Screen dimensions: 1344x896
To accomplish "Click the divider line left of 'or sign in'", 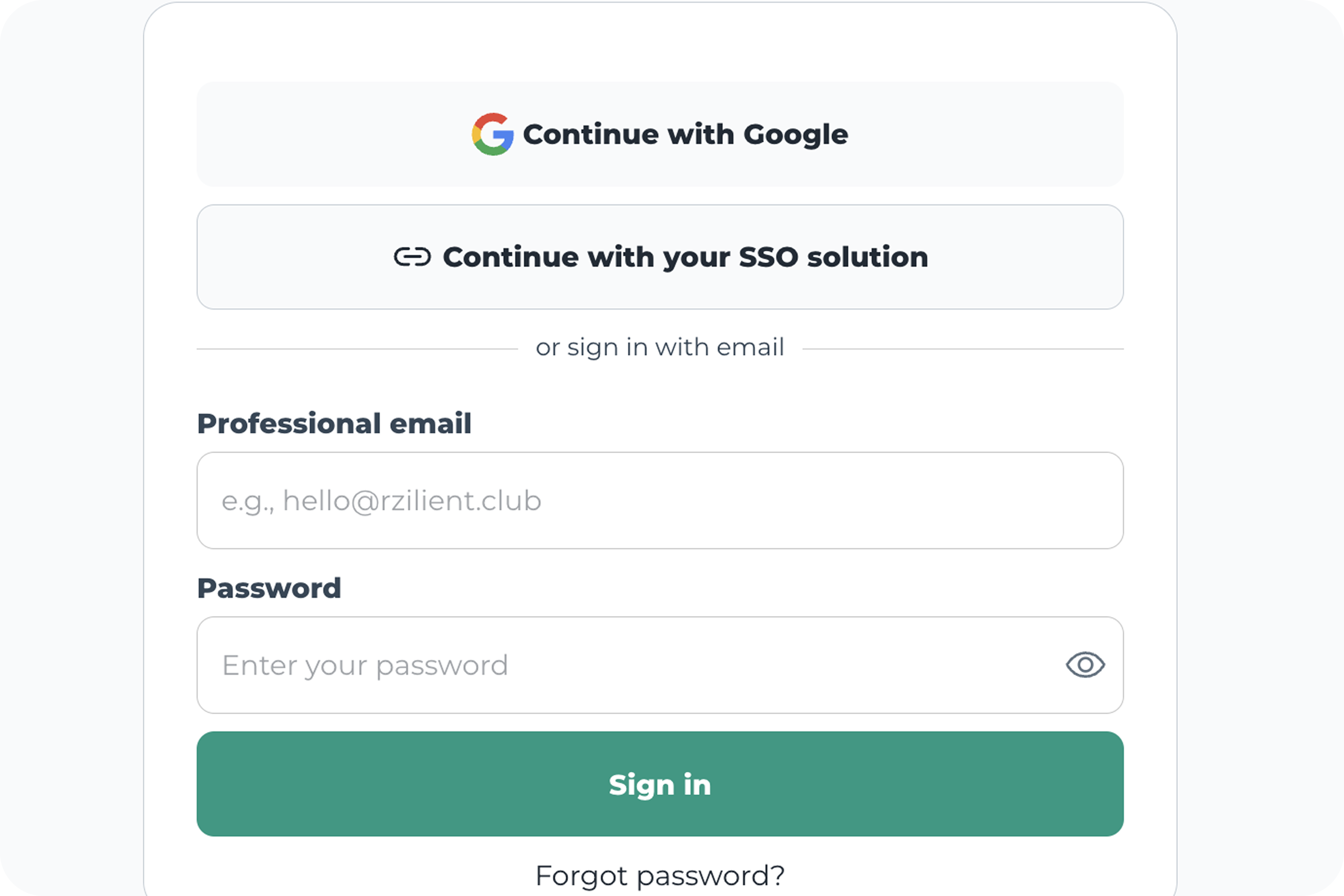I will click(357, 348).
